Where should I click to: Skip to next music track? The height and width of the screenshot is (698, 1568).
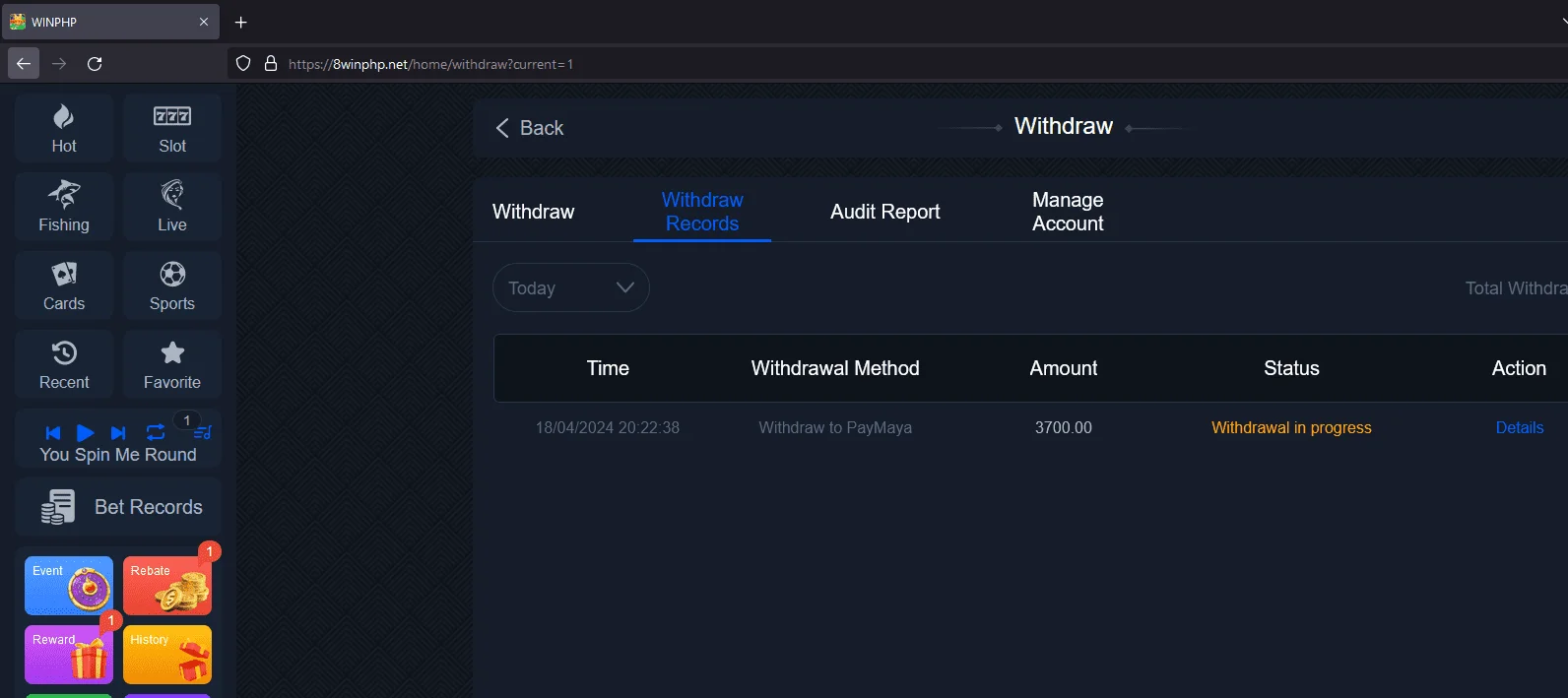(x=118, y=433)
